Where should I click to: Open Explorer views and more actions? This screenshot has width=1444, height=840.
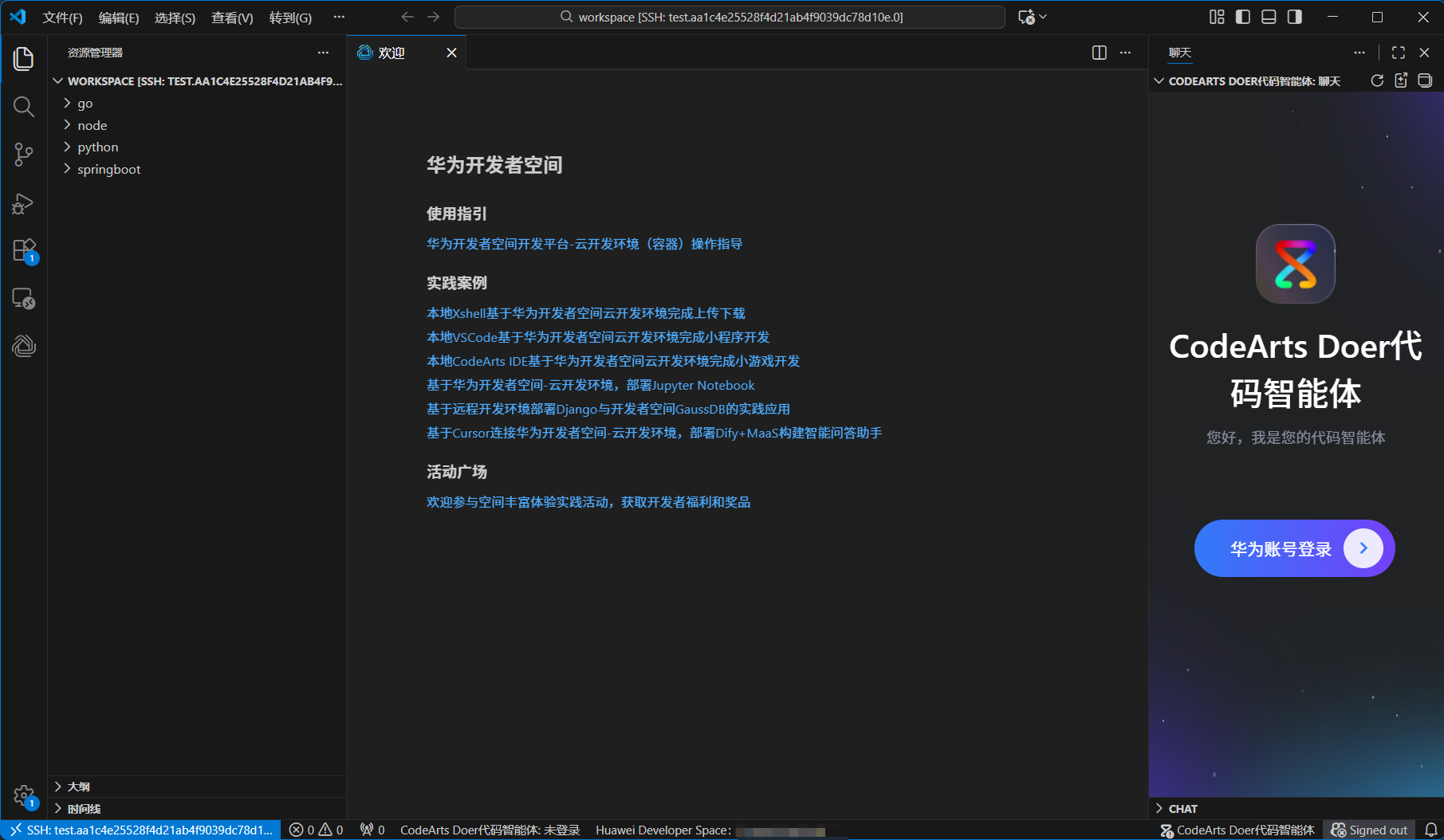pos(323,53)
